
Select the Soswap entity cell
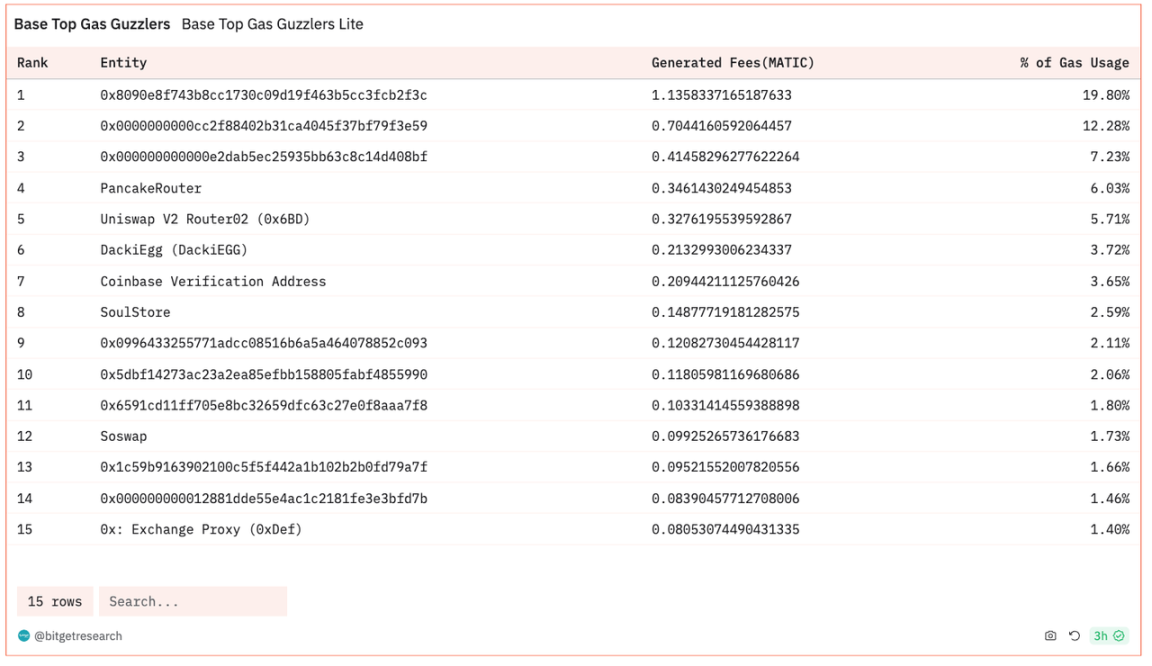pos(123,437)
